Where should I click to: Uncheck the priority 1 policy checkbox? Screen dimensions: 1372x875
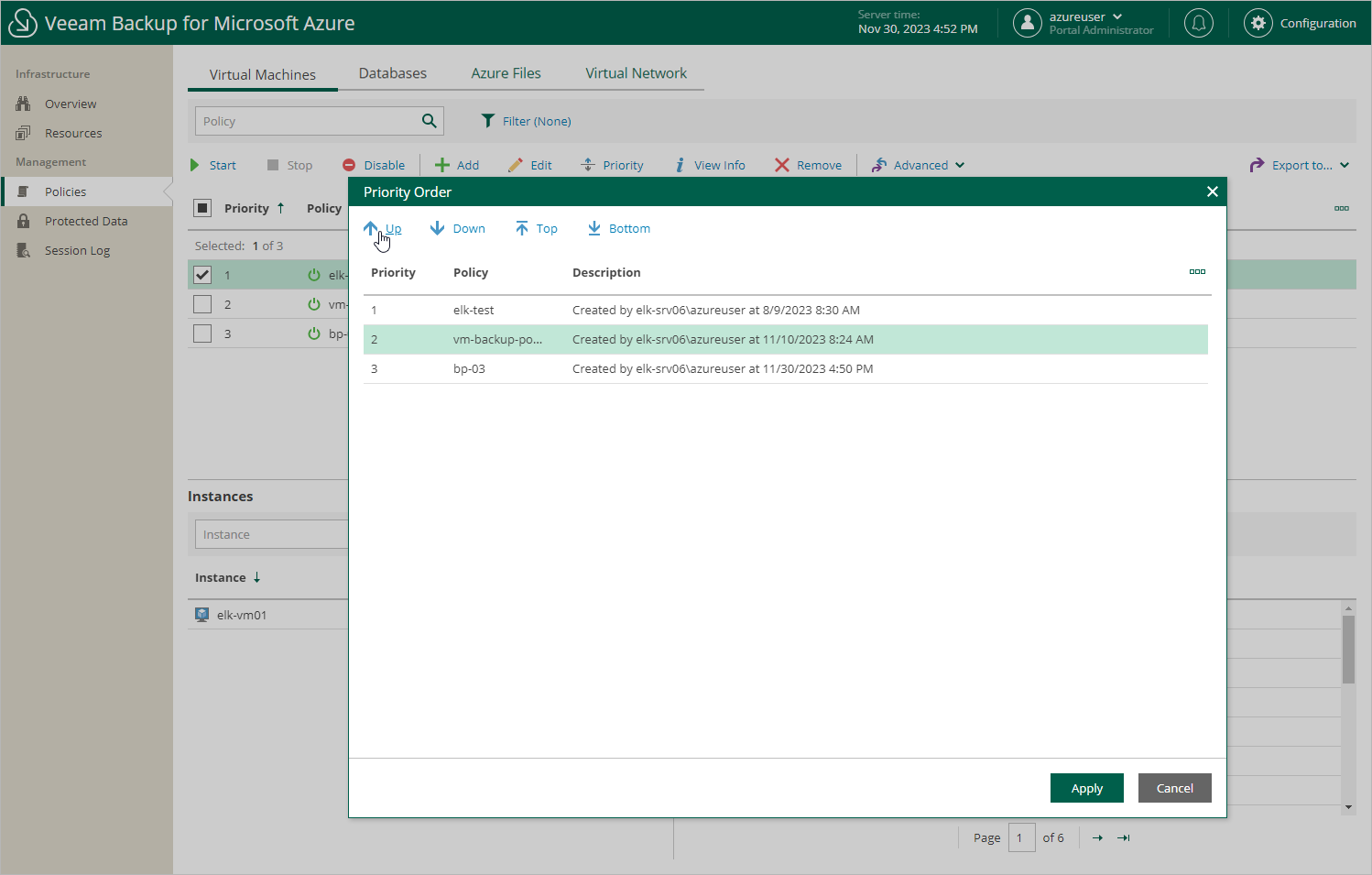point(202,275)
